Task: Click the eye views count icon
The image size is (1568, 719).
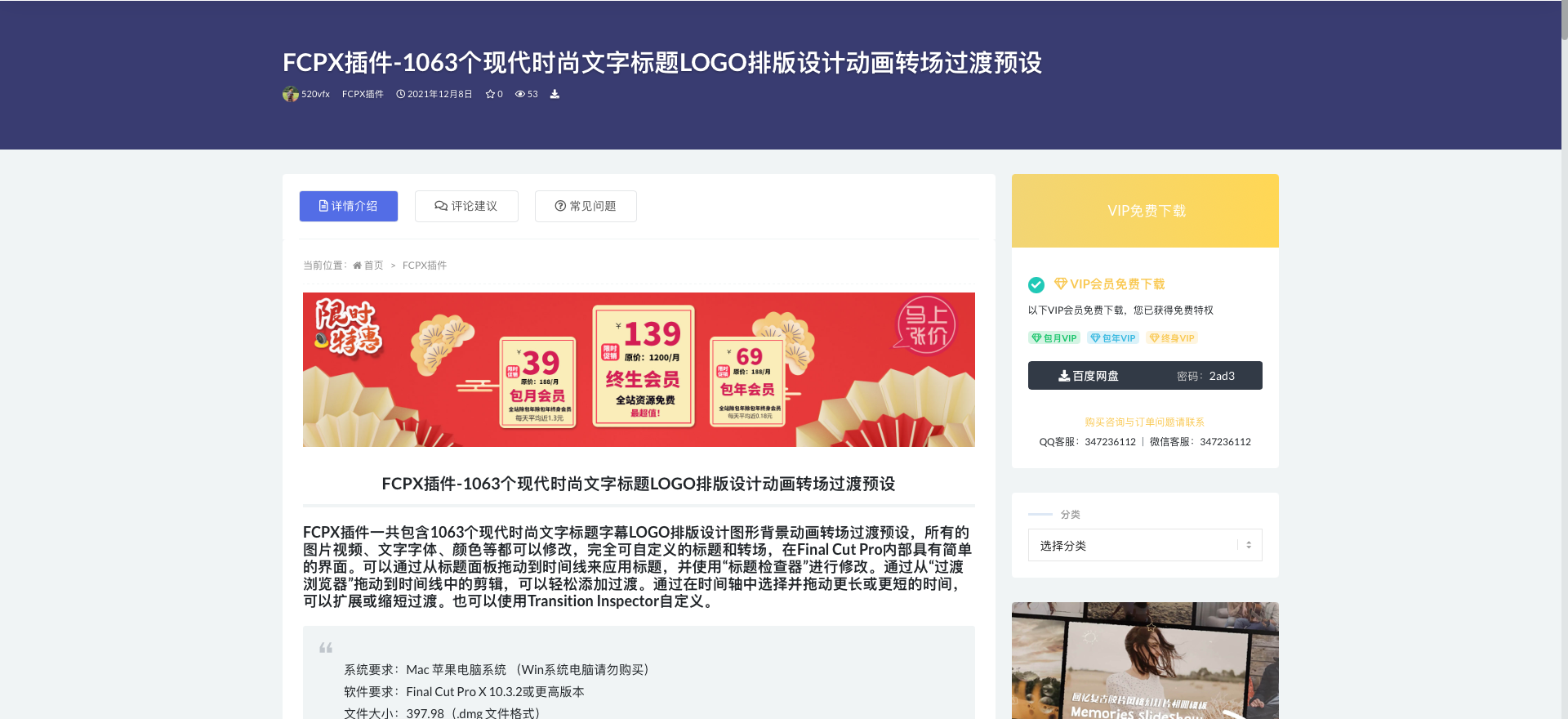Action: [x=519, y=94]
